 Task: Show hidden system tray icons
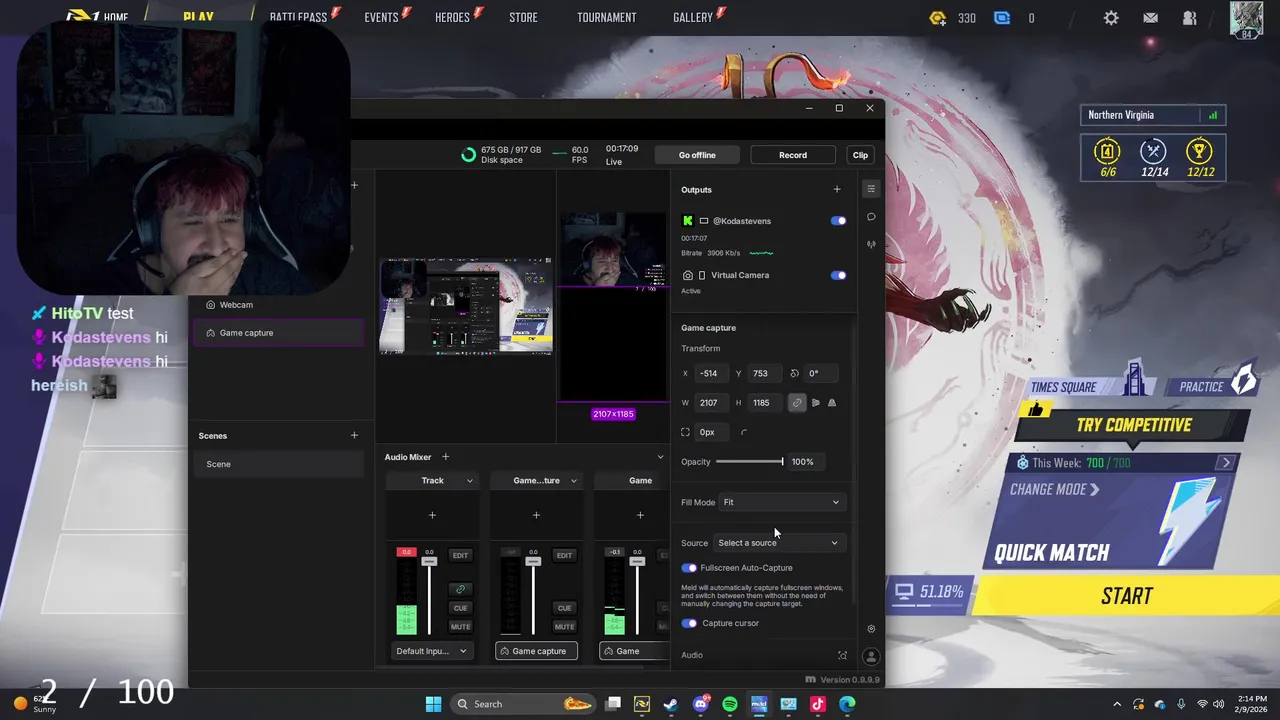[1117, 704]
